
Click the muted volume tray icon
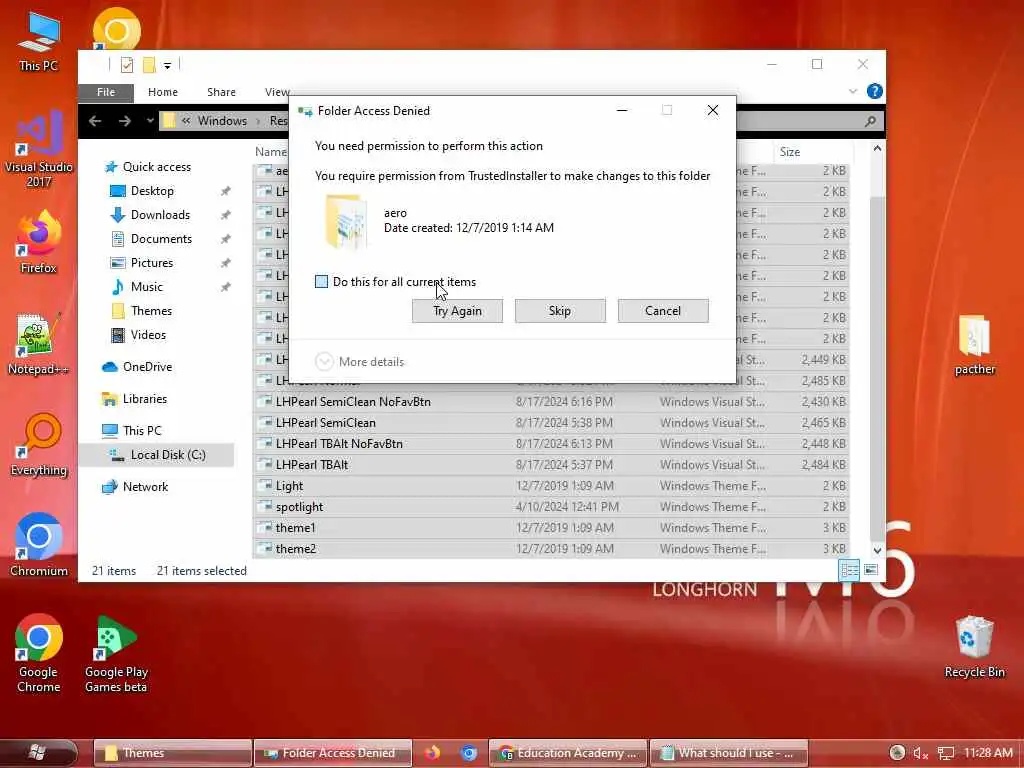(921, 753)
